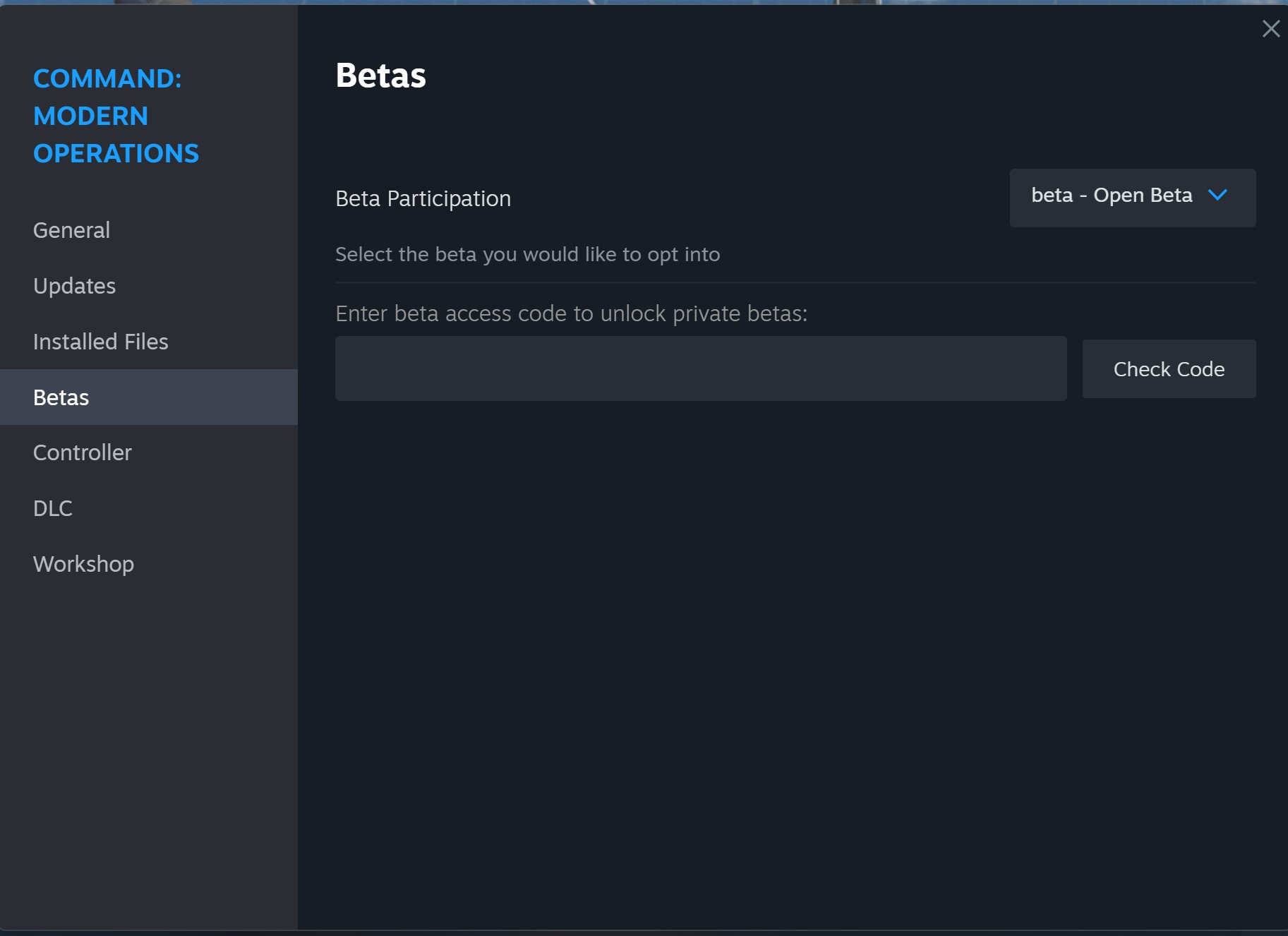Screen dimensions: 1288x936
Task: Click the Check Code button
Action: [x=1169, y=369]
